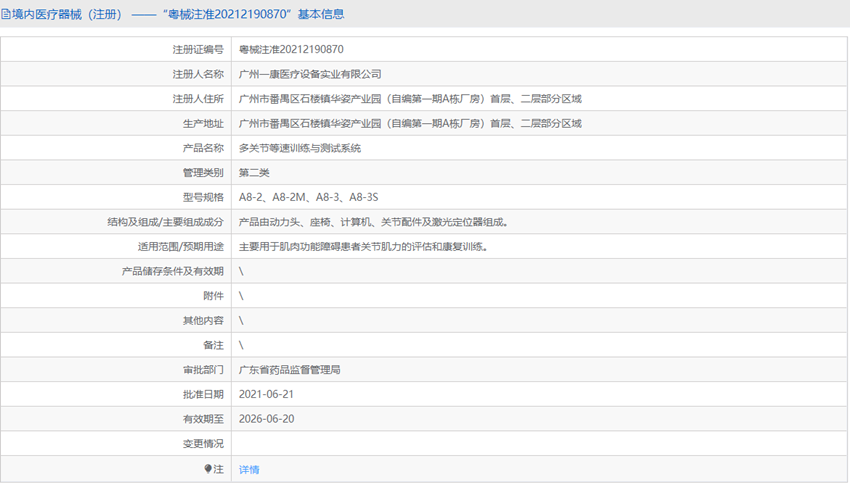Click the 结构及组成/主要组成成分 label
The image size is (850, 484).
click(x=165, y=222)
